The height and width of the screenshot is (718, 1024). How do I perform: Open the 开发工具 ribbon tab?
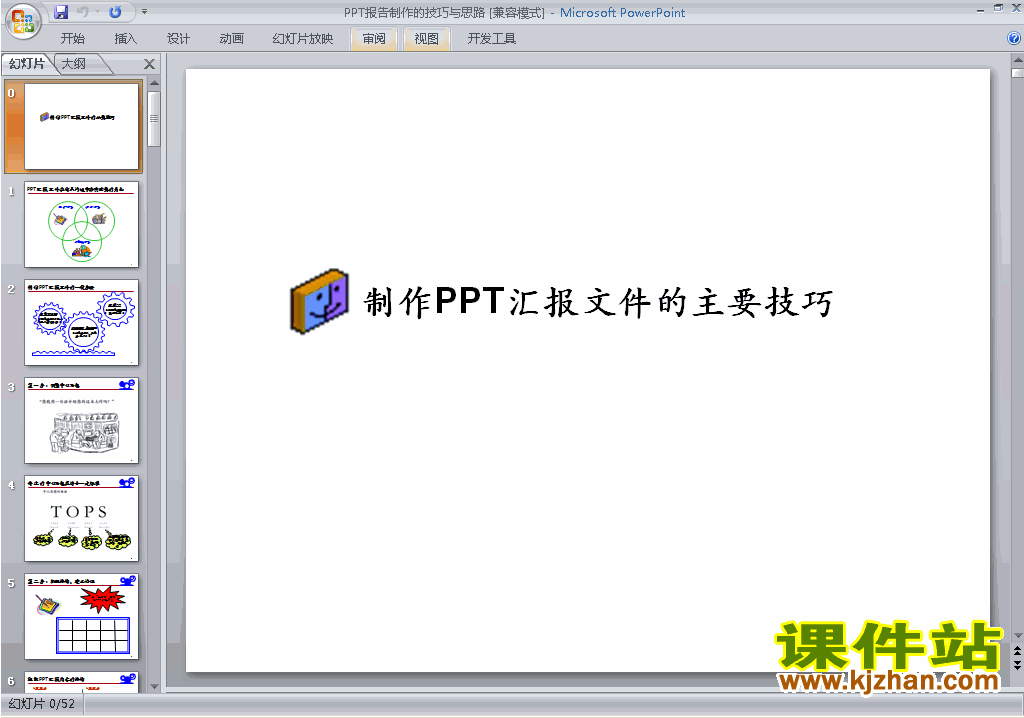click(x=492, y=39)
